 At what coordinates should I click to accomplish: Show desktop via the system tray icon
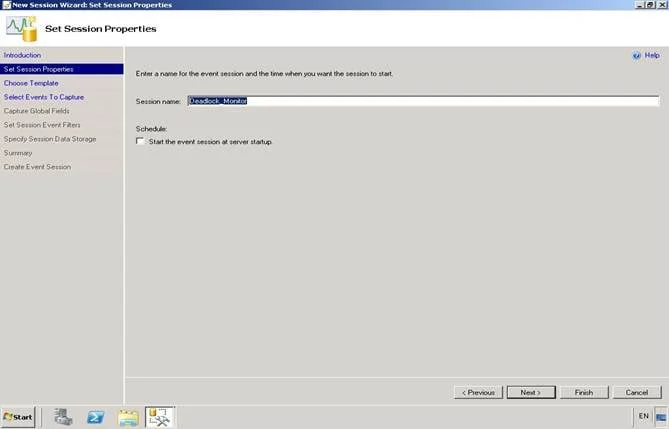coord(661,417)
